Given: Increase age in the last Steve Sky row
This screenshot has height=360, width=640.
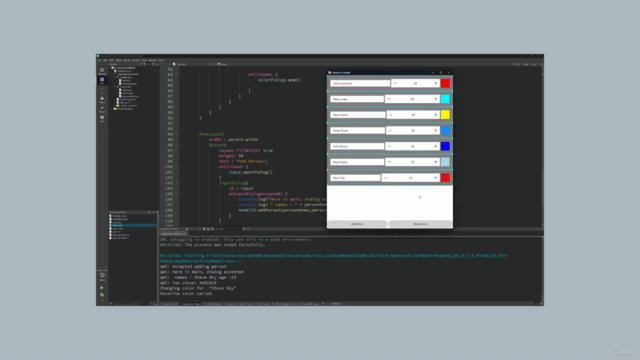Looking at the screenshot, I should pos(436,178).
